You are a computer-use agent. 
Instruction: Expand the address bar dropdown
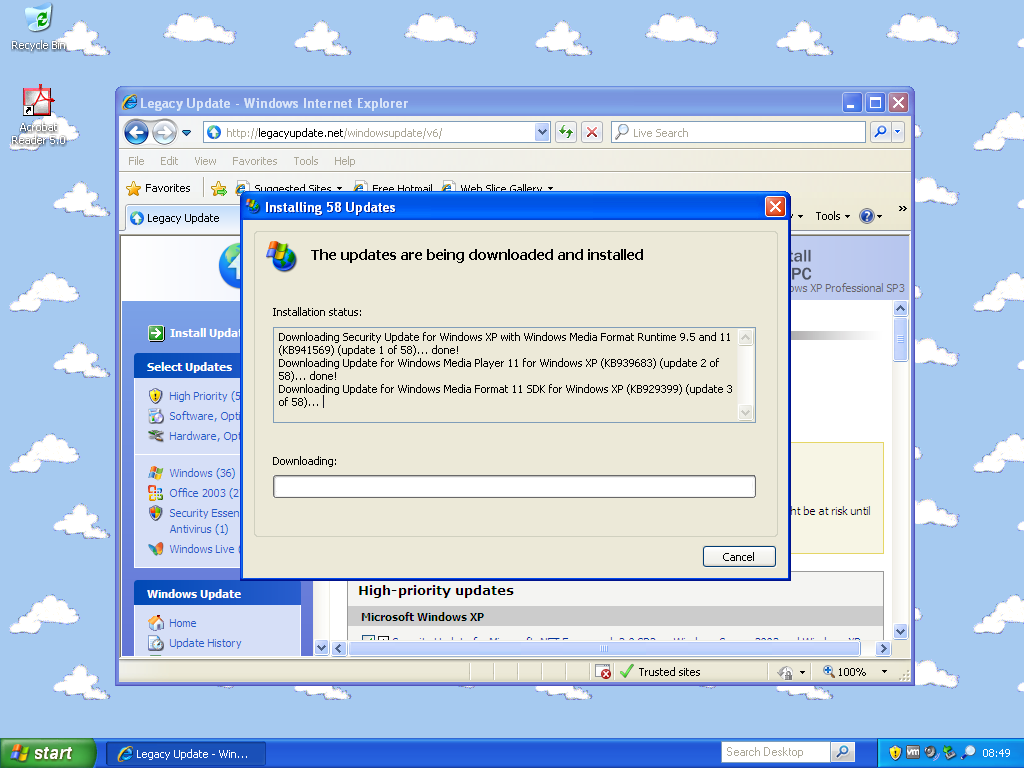(542, 133)
